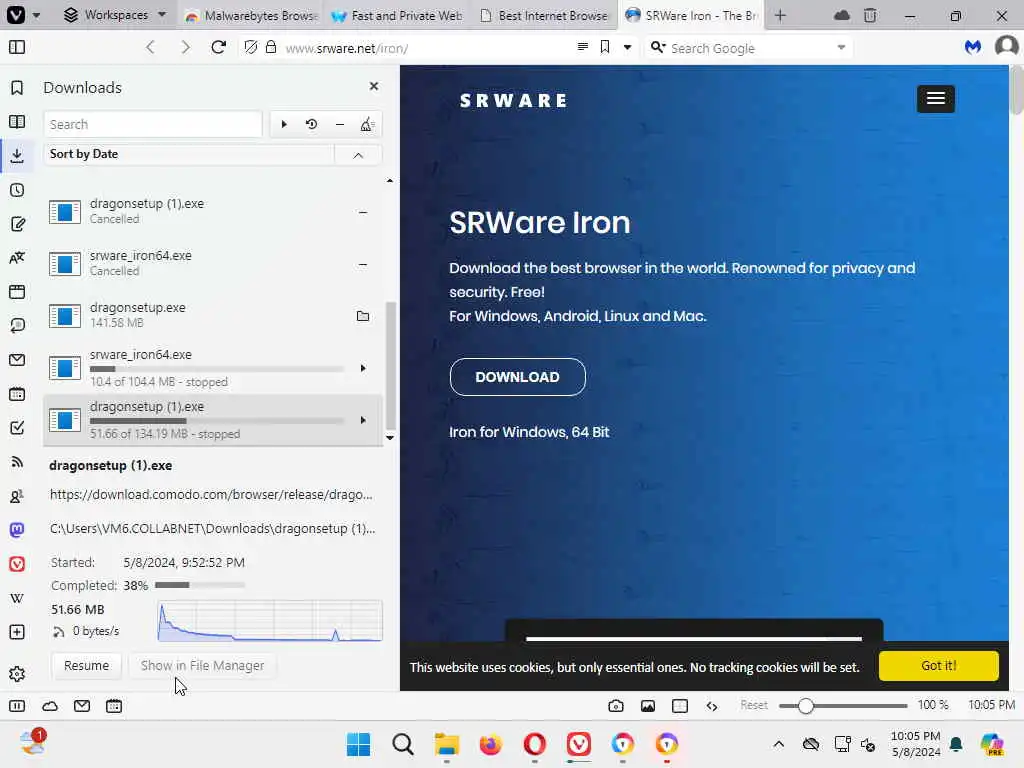1024x768 pixels.
Task: Open the Feeds panel RSS icon
Action: point(17,462)
